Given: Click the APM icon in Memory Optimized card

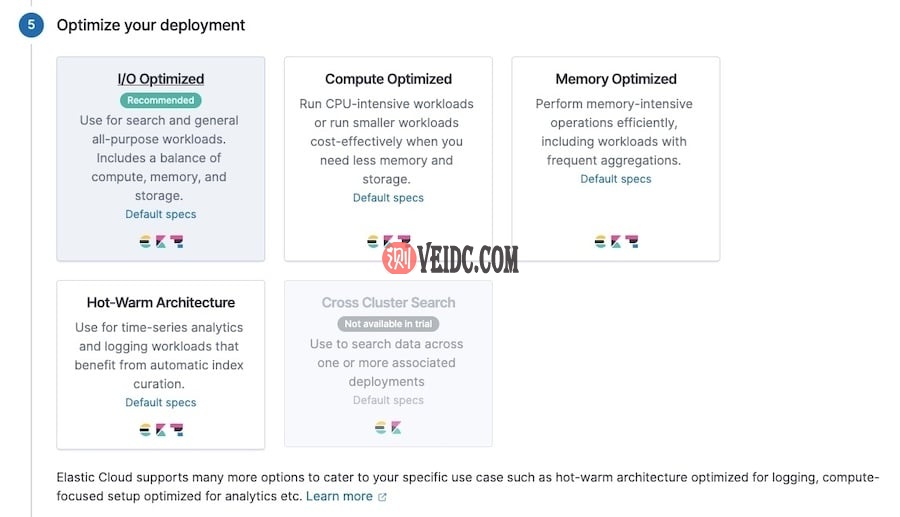Looking at the screenshot, I should 631,241.
